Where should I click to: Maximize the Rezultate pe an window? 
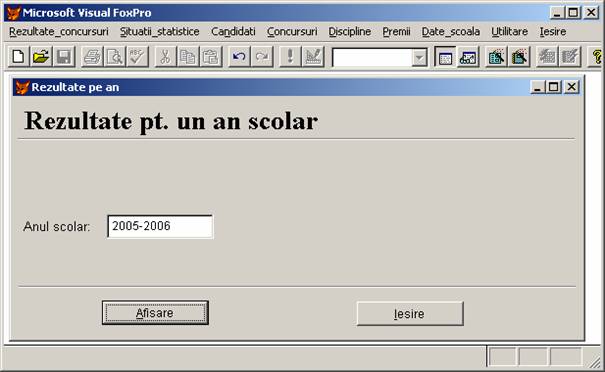(x=553, y=87)
